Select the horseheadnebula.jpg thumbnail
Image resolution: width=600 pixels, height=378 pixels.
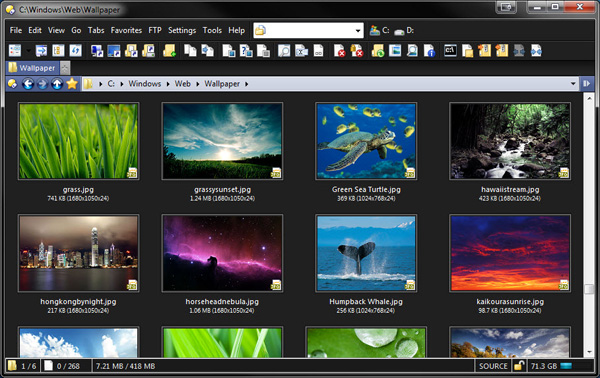point(222,253)
